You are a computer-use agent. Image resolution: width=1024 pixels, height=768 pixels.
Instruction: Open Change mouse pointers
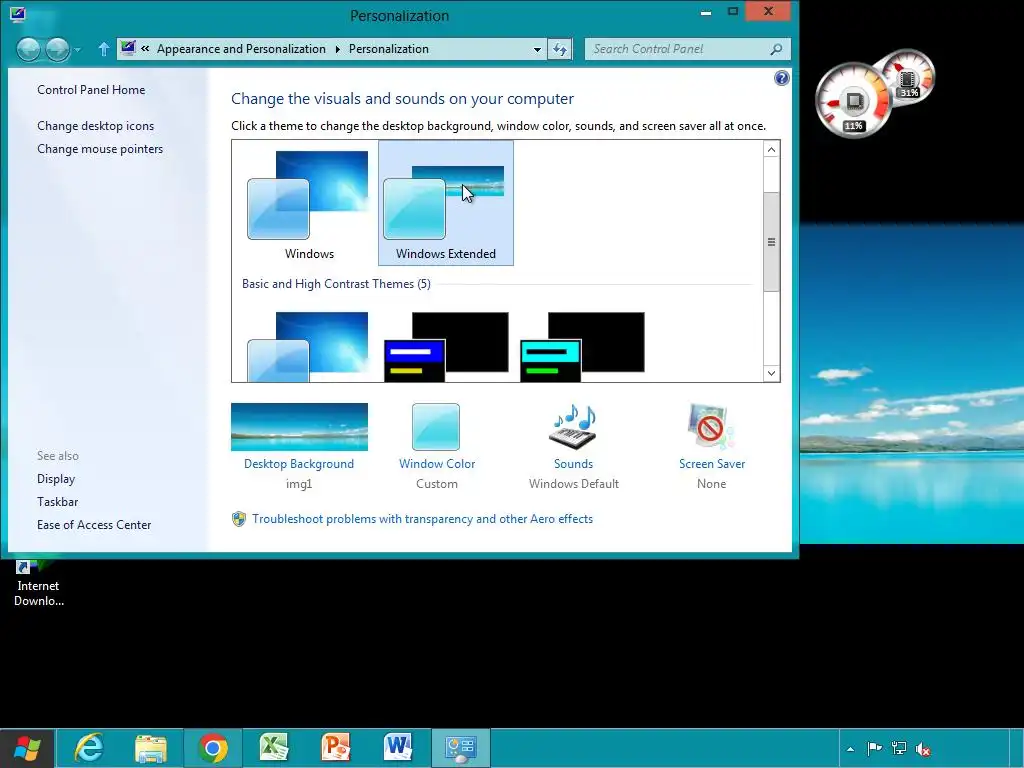click(100, 149)
